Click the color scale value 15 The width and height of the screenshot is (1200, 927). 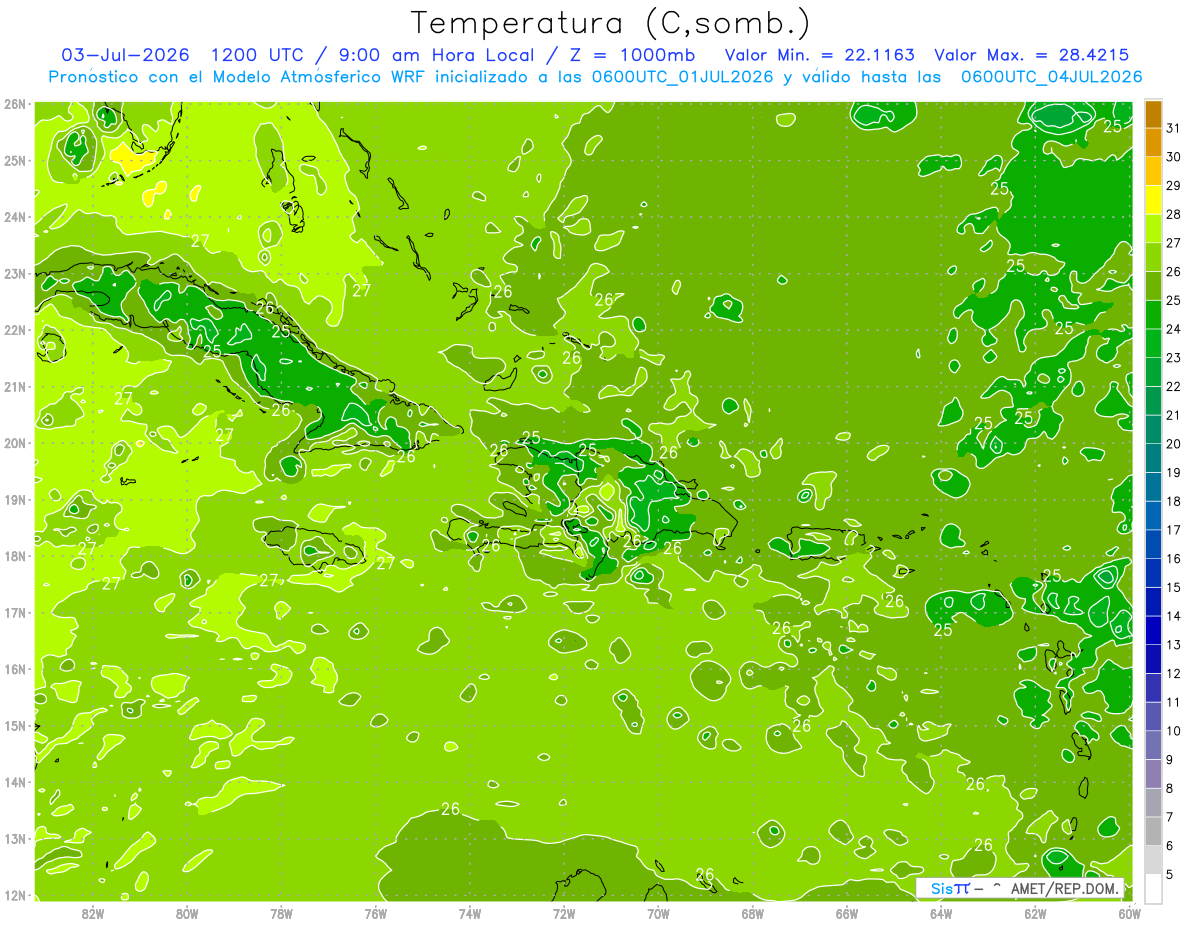[x=1174, y=588]
